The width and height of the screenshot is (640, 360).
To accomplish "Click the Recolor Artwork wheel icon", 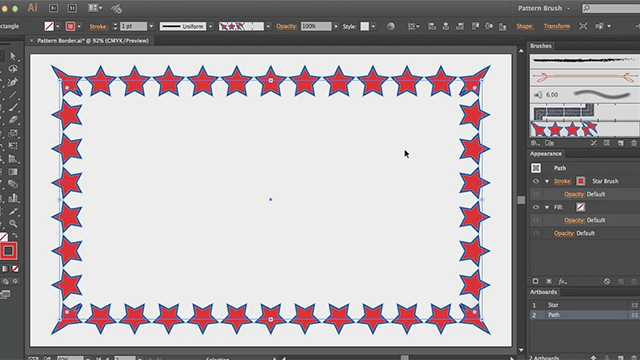I will [x=391, y=27].
